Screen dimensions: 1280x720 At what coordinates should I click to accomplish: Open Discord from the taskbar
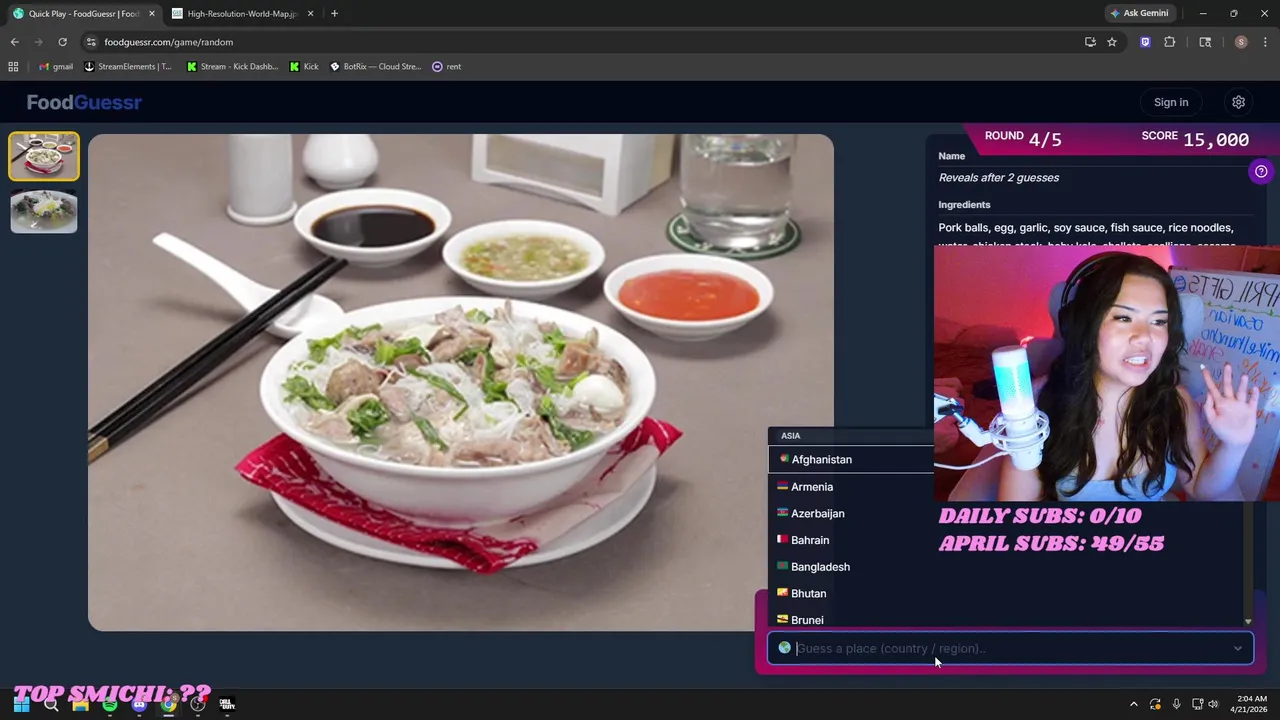[139, 704]
